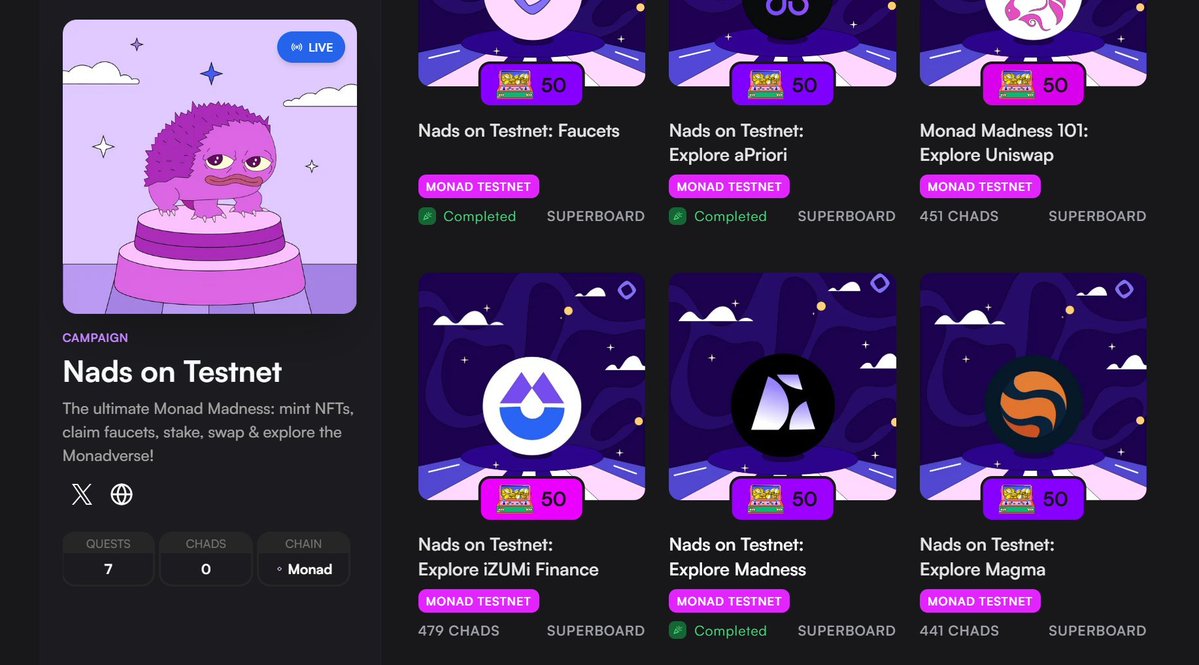
Task: Click the LIVE broadcast badge
Action: pos(311,47)
